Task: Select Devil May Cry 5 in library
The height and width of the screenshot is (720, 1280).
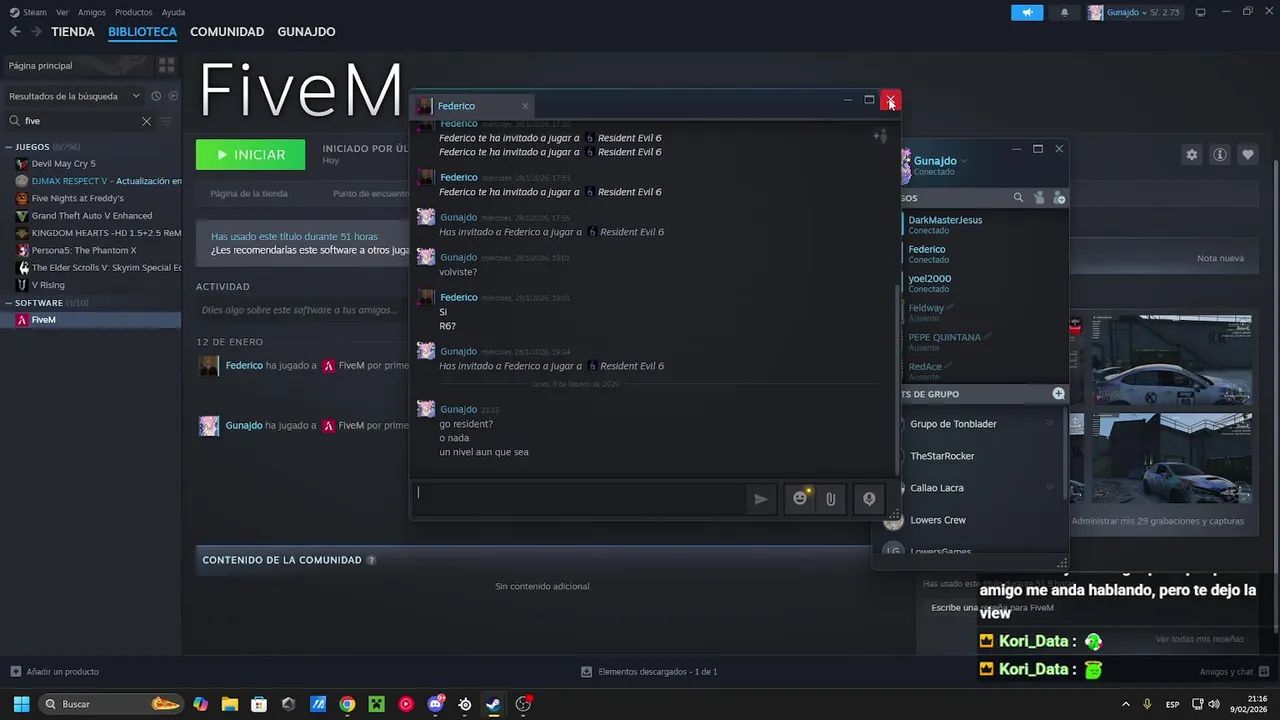Action: coord(63,164)
